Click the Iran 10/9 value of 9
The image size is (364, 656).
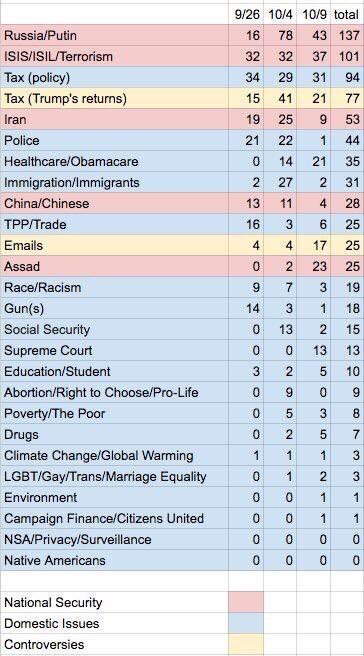tap(314, 119)
